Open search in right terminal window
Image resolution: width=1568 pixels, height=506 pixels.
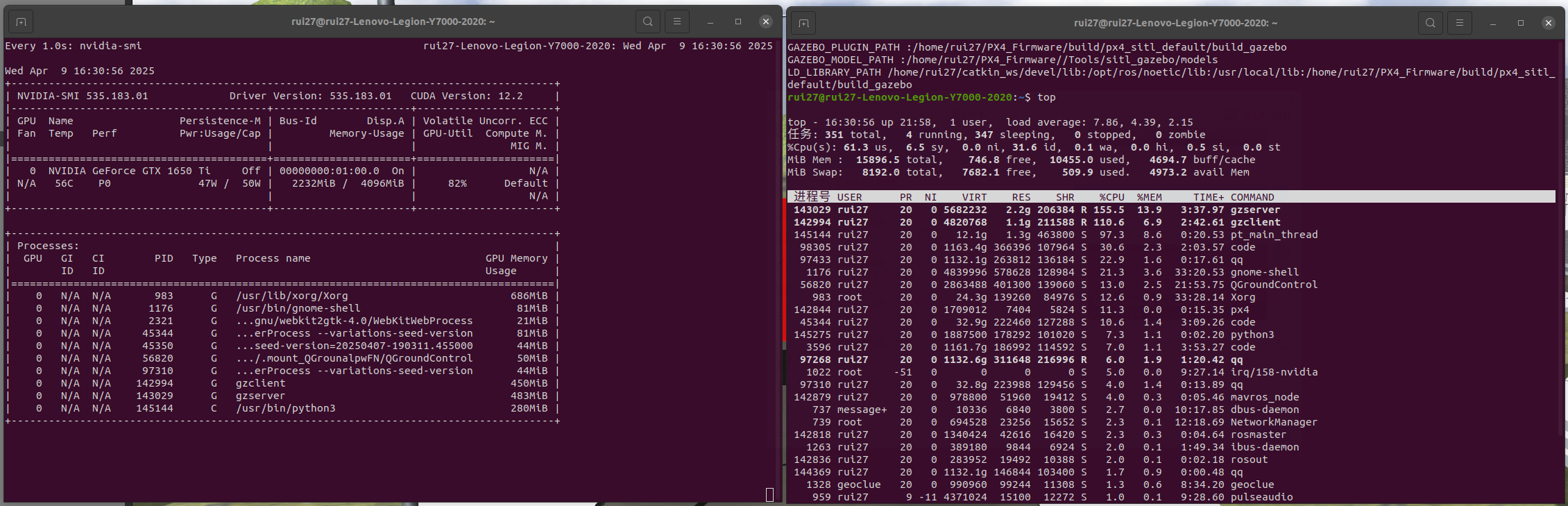pyautogui.click(x=1431, y=23)
